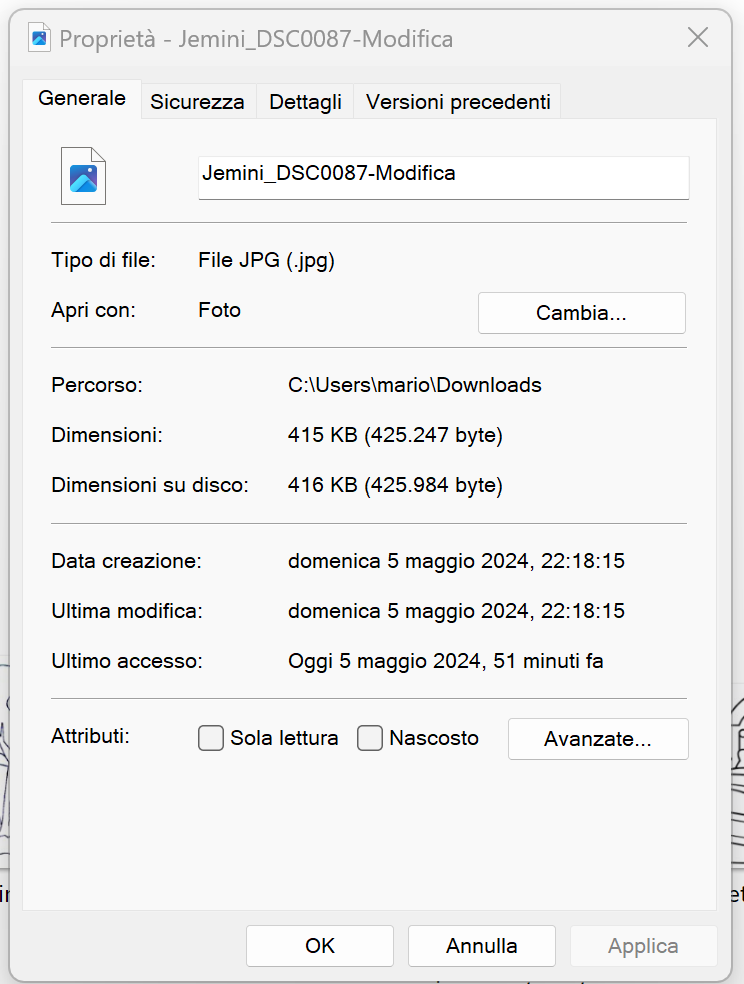Screen dimensions: 744x984
Task: Tick the Nascosto checkbox
Action: (x=370, y=738)
